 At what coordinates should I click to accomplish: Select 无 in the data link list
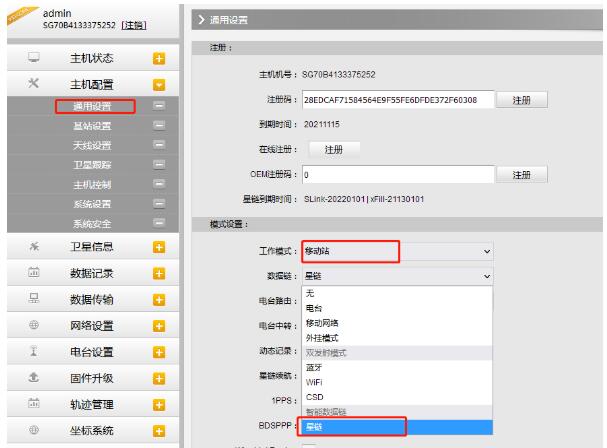pyautogui.click(x=397, y=293)
